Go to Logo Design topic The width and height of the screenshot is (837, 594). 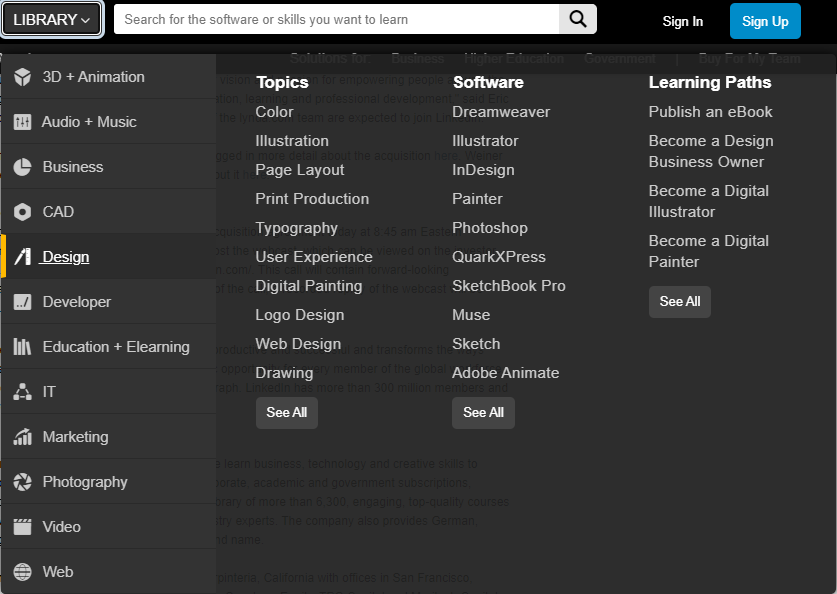click(x=299, y=315)
